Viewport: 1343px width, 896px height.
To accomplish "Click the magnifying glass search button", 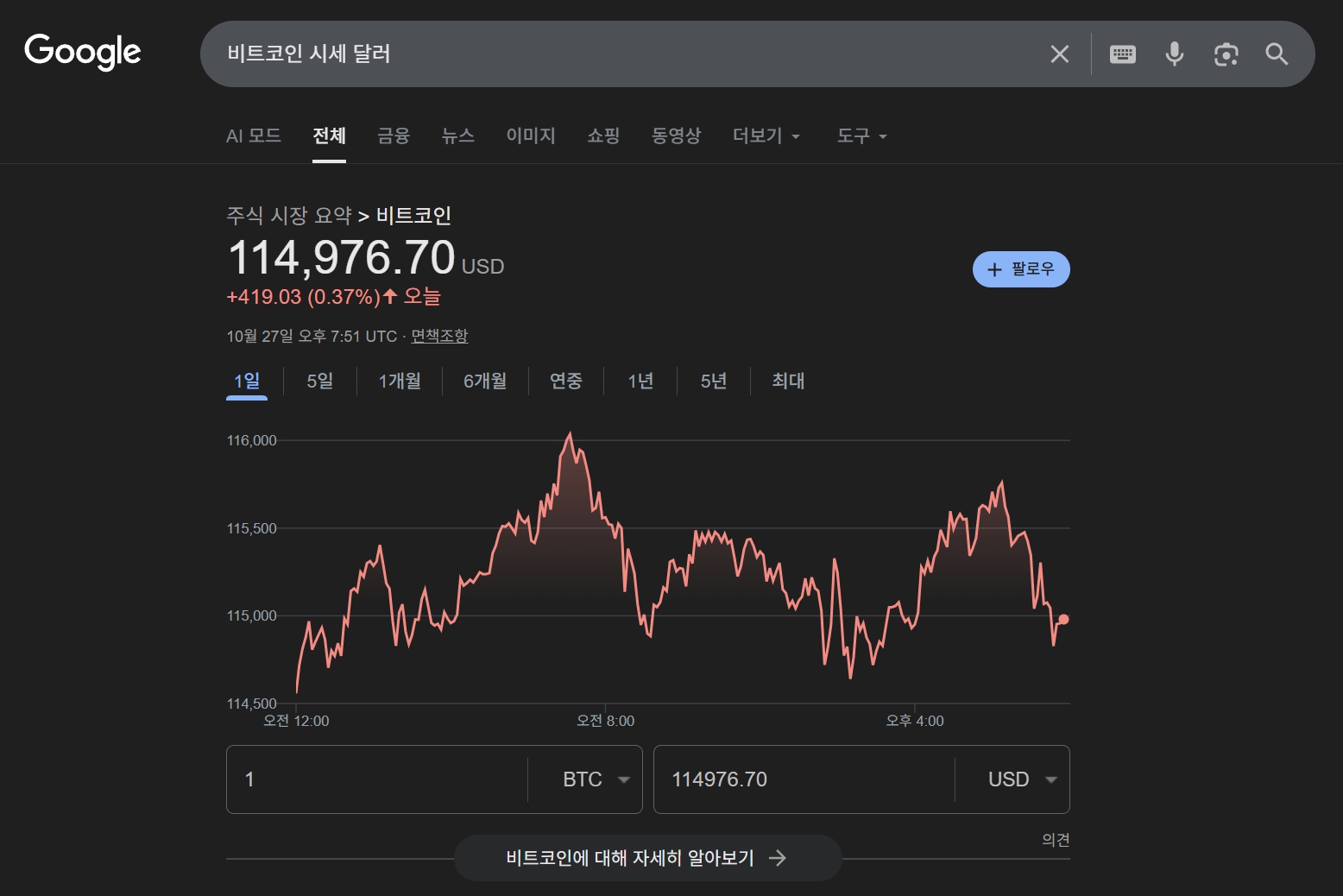I will point(1277,54).
